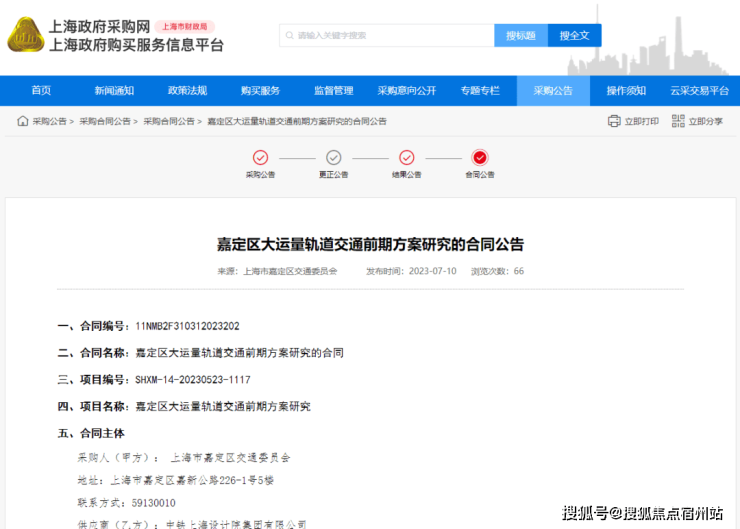The height and width of the screenshot is (529, 740).
Task: Click the QR code share icon
Action: (678, 121)
